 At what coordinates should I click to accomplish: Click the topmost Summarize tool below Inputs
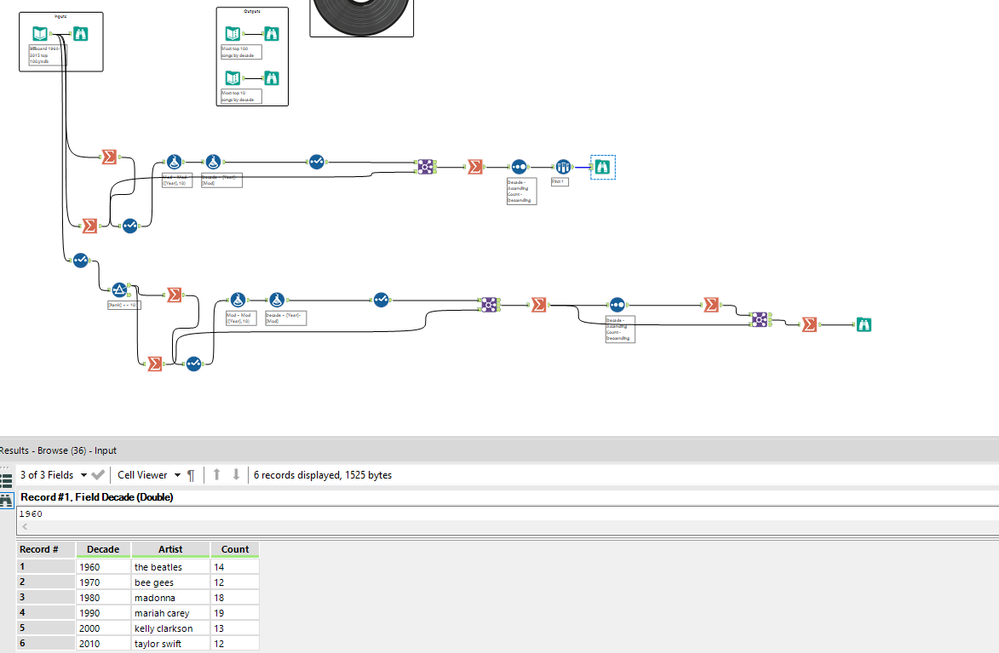(x=109, y=157)
